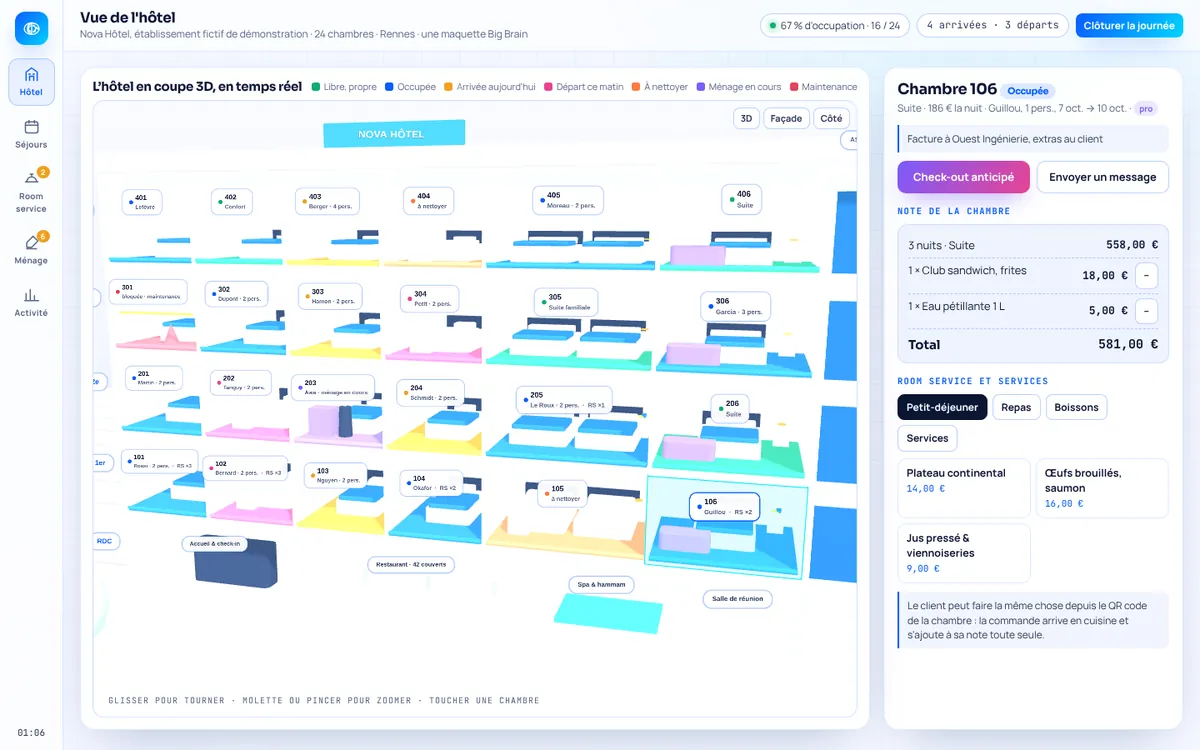Select room 304 Petit label
Viewport: 1200px width, 750px height.
pos(430,299)
